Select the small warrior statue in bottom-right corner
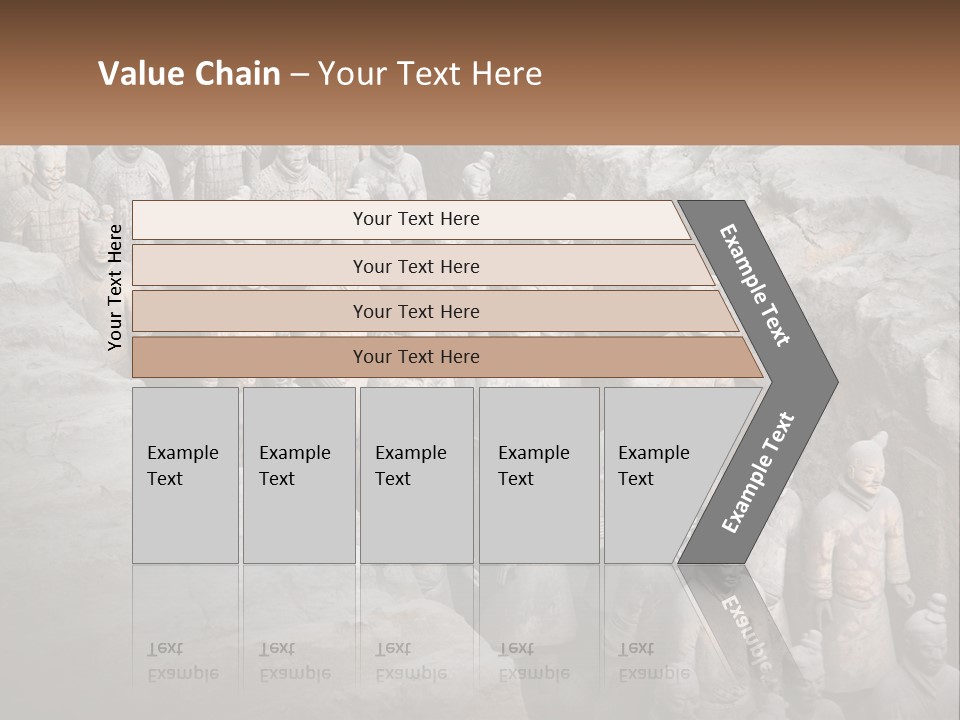Image resolution: width=960 pixels, height=720 pixels. [x=930, y=650]
